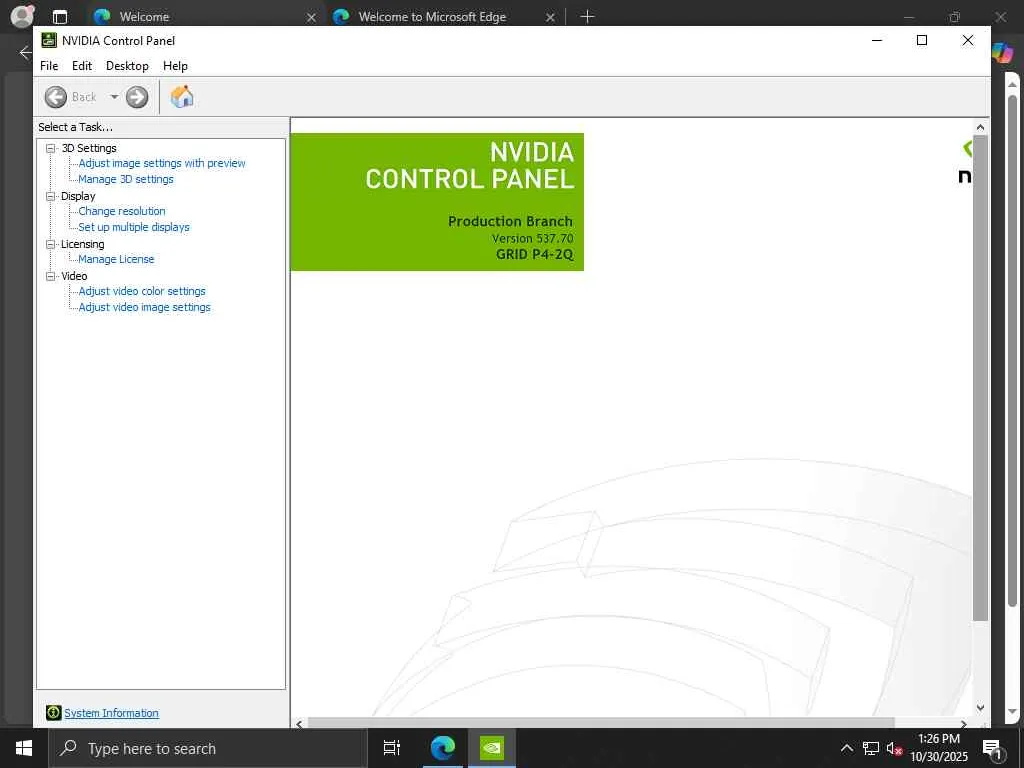Click the muted volume tray icon

894,748
